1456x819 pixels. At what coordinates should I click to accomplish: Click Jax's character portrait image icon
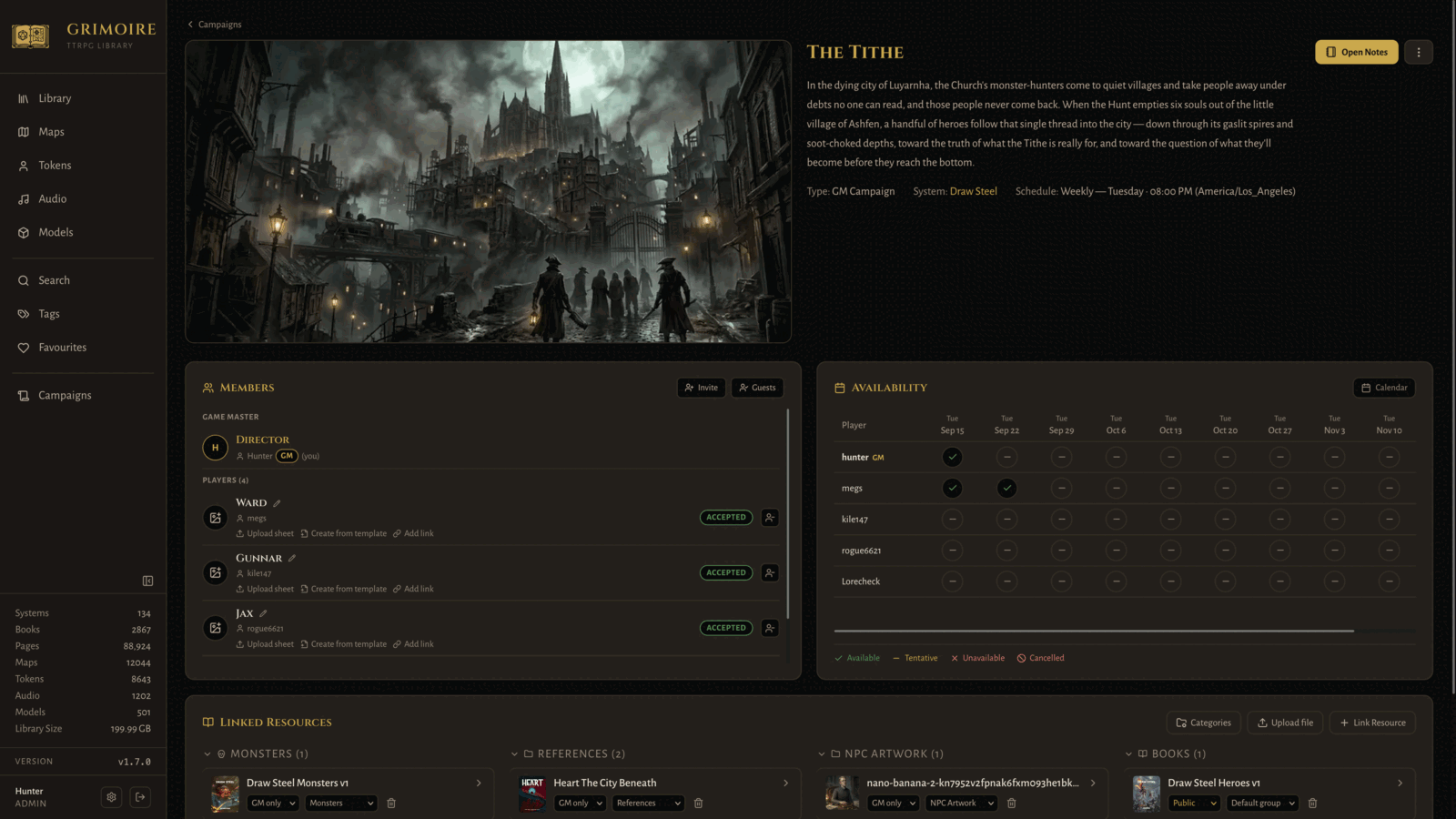pos(216,628)
